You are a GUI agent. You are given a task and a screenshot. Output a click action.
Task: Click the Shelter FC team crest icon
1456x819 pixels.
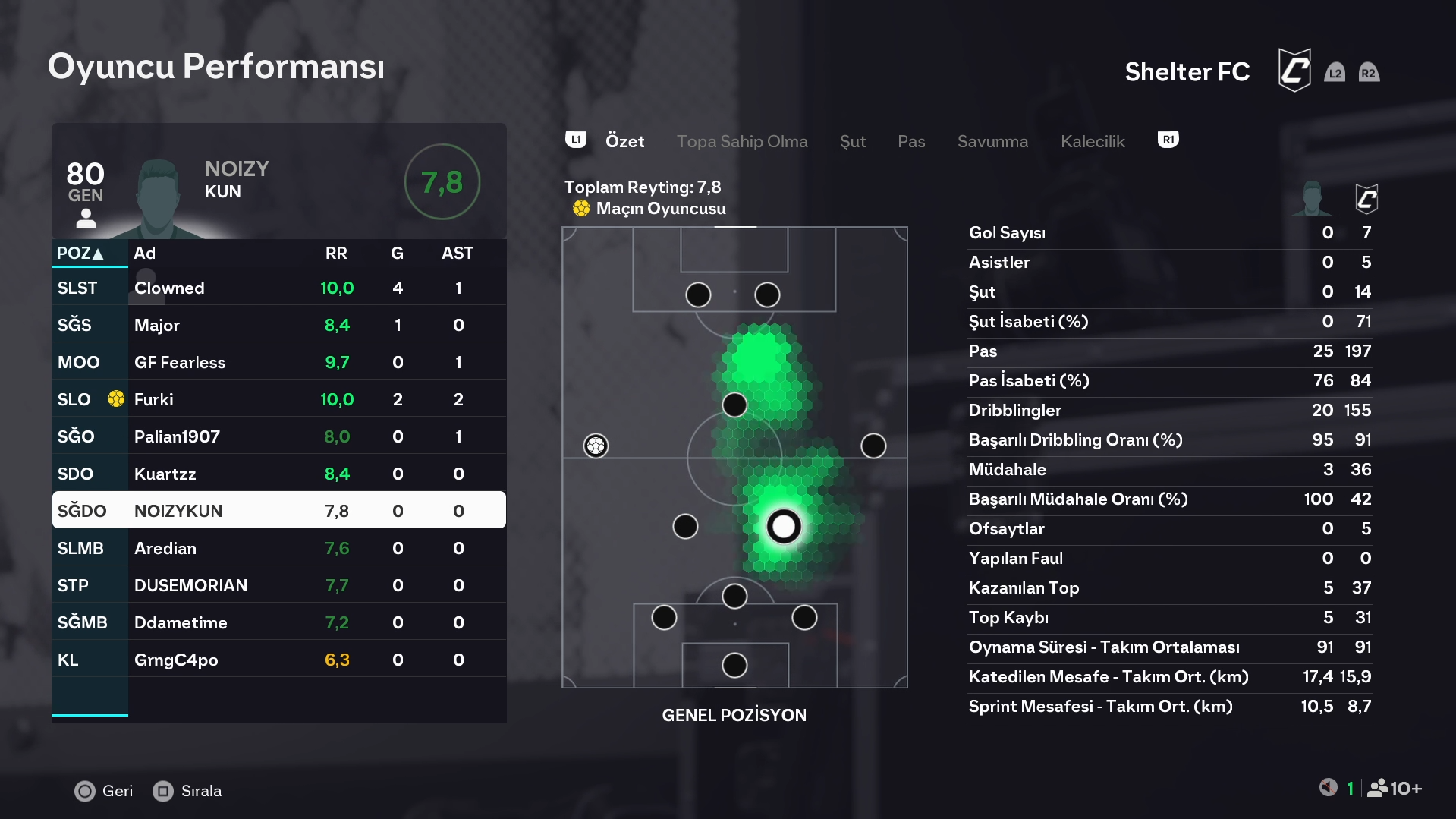pos(1294,71)
